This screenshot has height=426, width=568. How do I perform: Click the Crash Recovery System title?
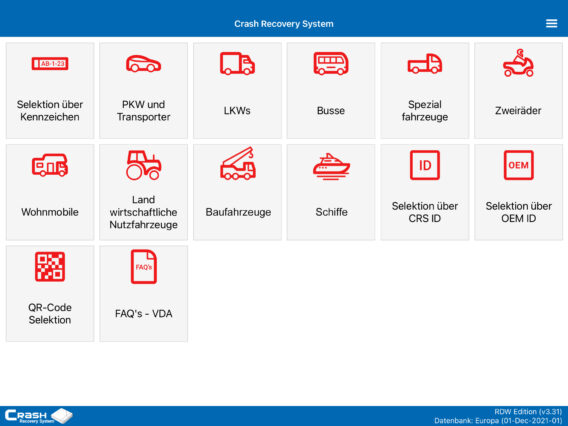(x=284, y=24)
